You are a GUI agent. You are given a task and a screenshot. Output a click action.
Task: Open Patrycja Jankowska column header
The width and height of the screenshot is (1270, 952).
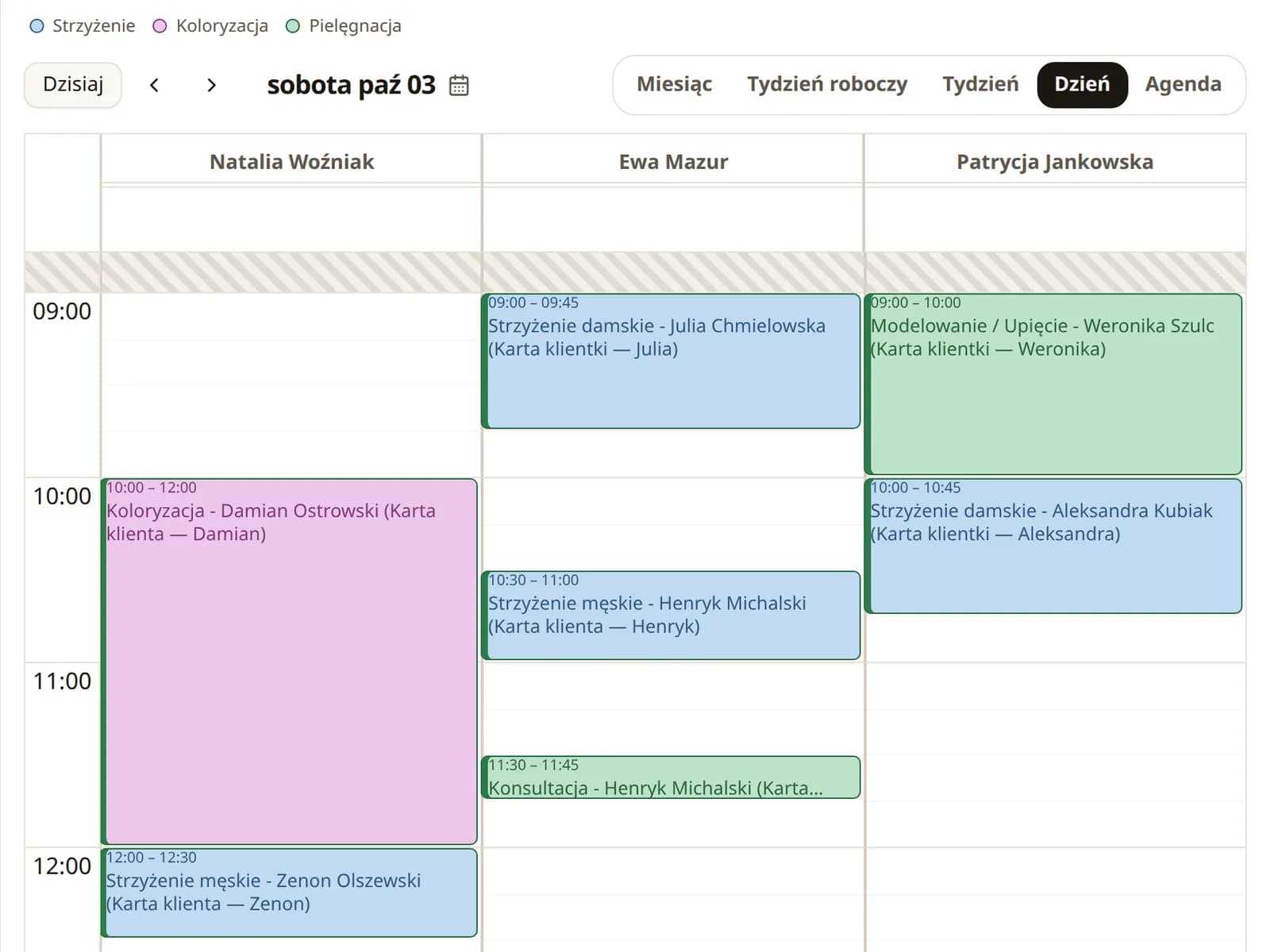pos(1055,162)
